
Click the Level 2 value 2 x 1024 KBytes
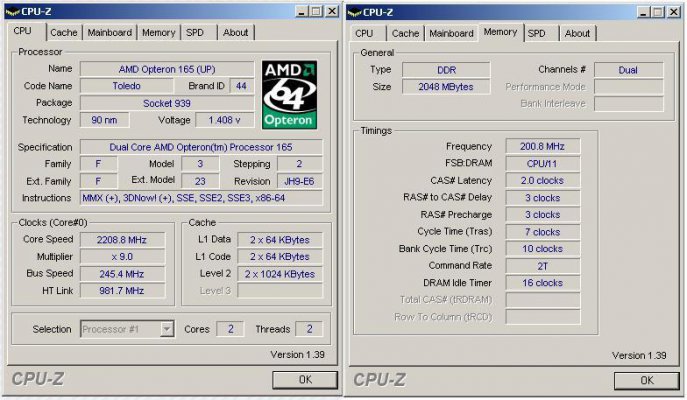280,274
